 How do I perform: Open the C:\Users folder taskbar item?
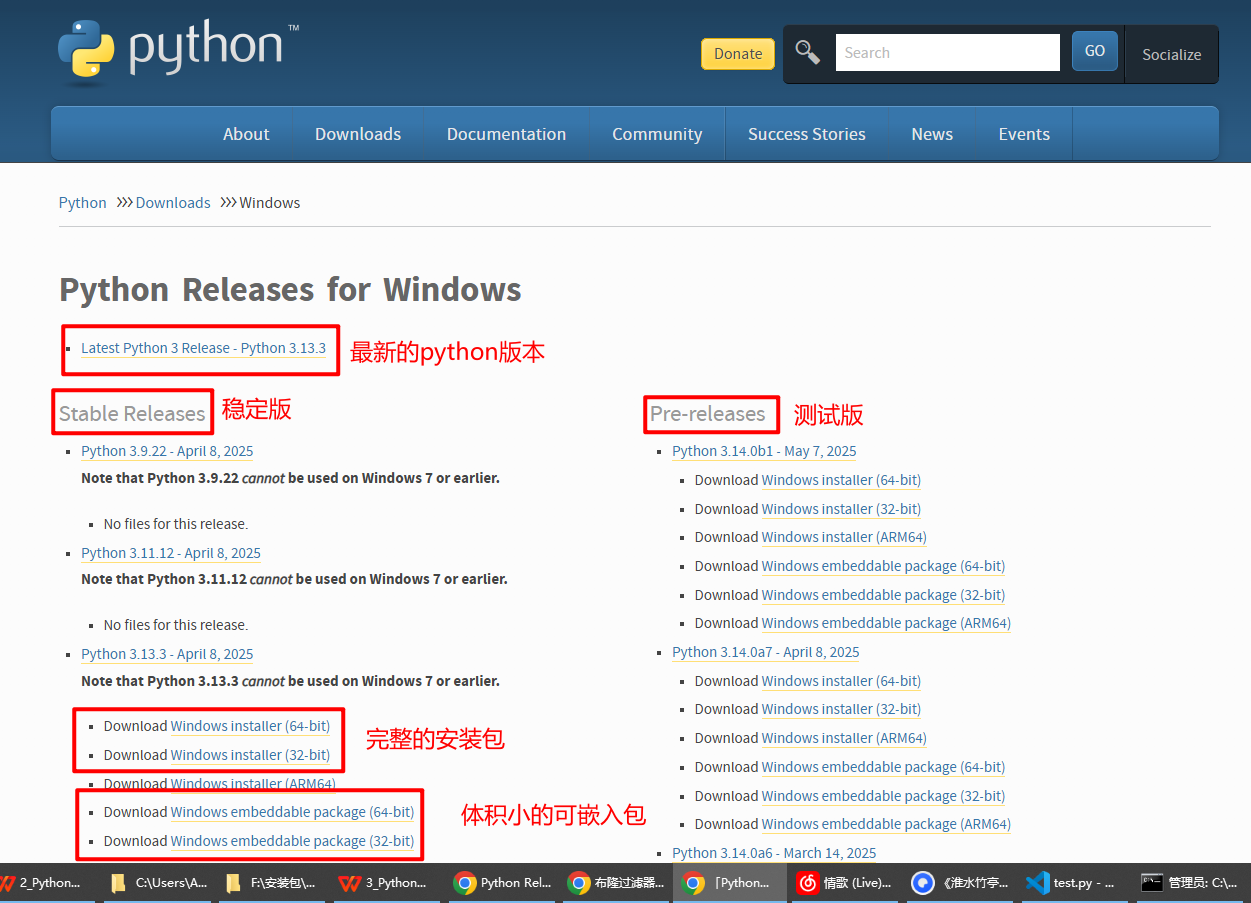160,883
